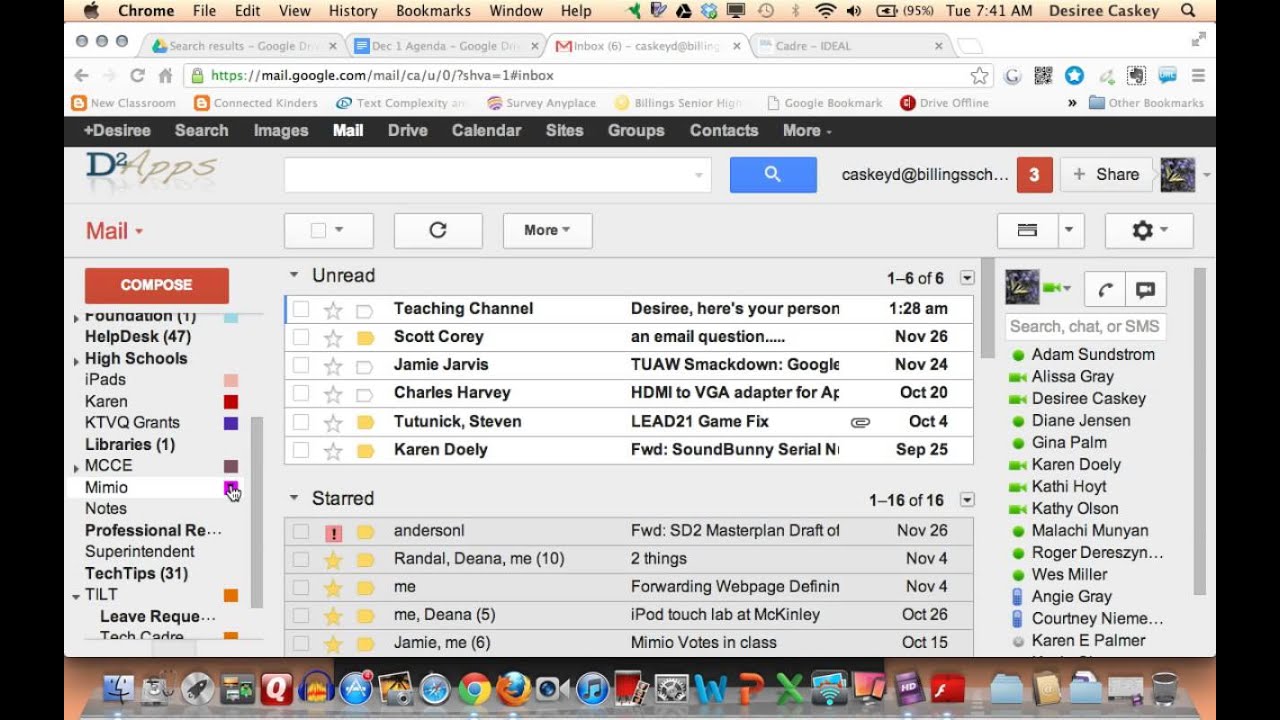Image resolution: width=1280 pixels, height=720 pixels.
Task: Star the Scott Corey email
Action: [x=333, y=337]
